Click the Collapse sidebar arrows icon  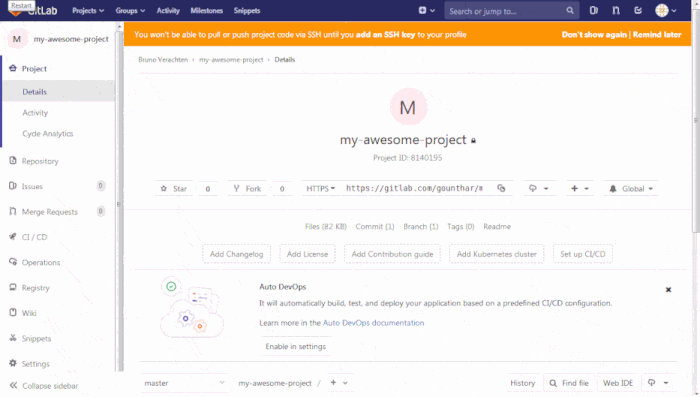13,385
